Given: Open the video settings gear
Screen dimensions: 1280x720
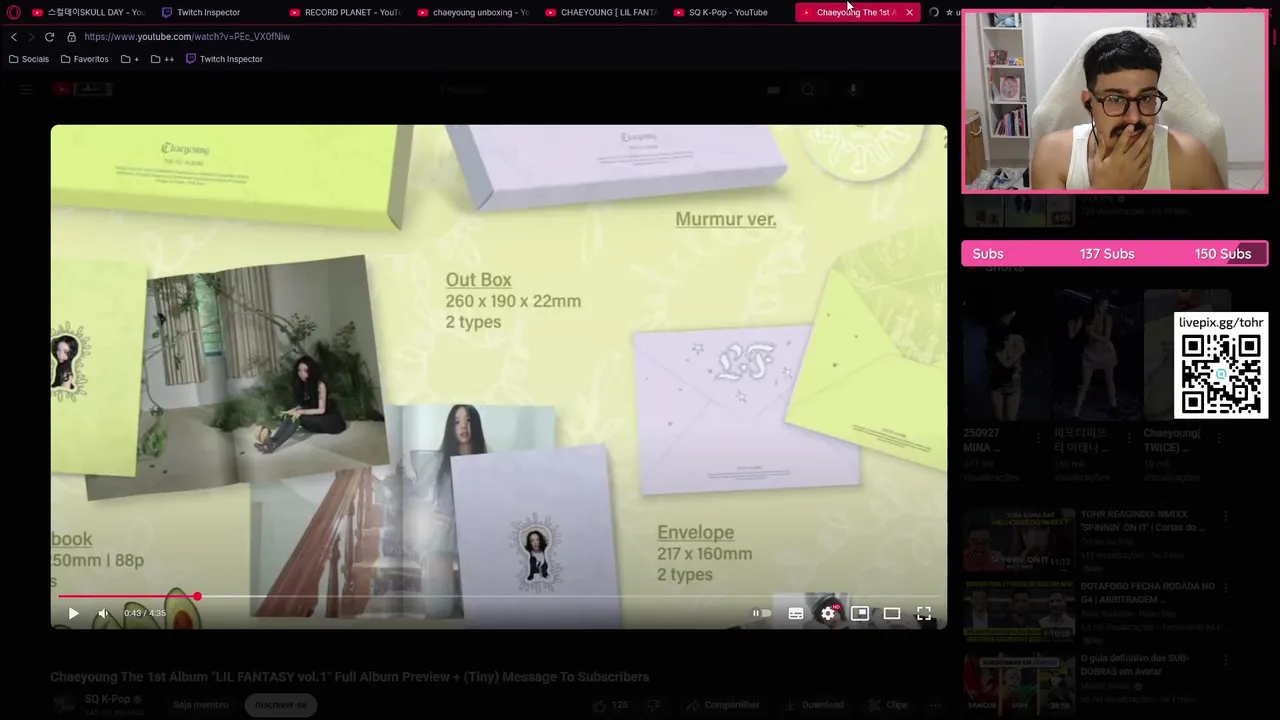Looking at the screenshot, I should (x=828, y=613).
